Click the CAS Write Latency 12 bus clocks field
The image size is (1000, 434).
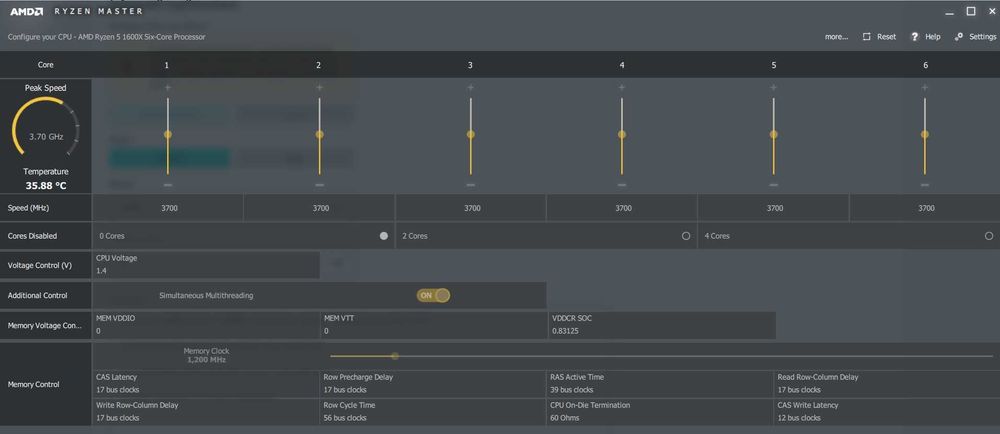(888, 412)
